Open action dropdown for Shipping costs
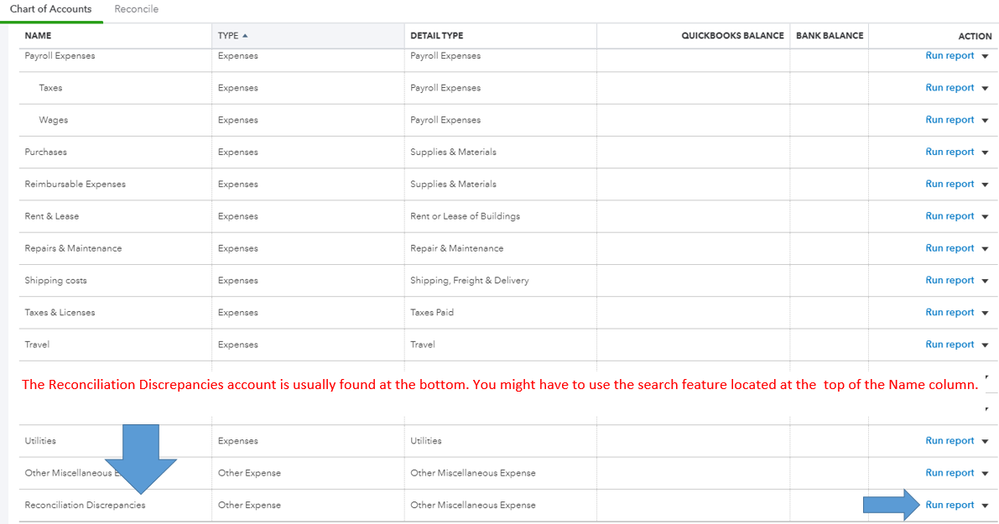This screenshot has width=999, height=524. coord(985,280)
